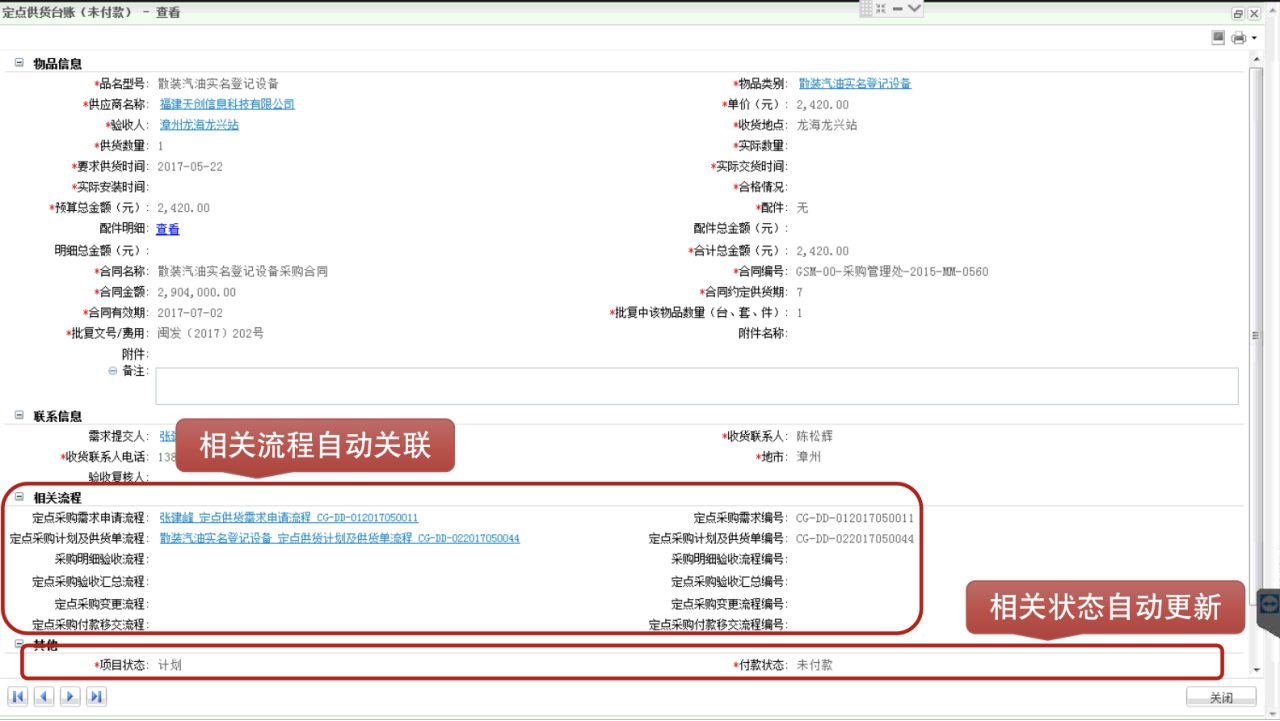Collapse the 备注 field expander
The height and width of the screenshot is (721, 1280).
[113, 371]
